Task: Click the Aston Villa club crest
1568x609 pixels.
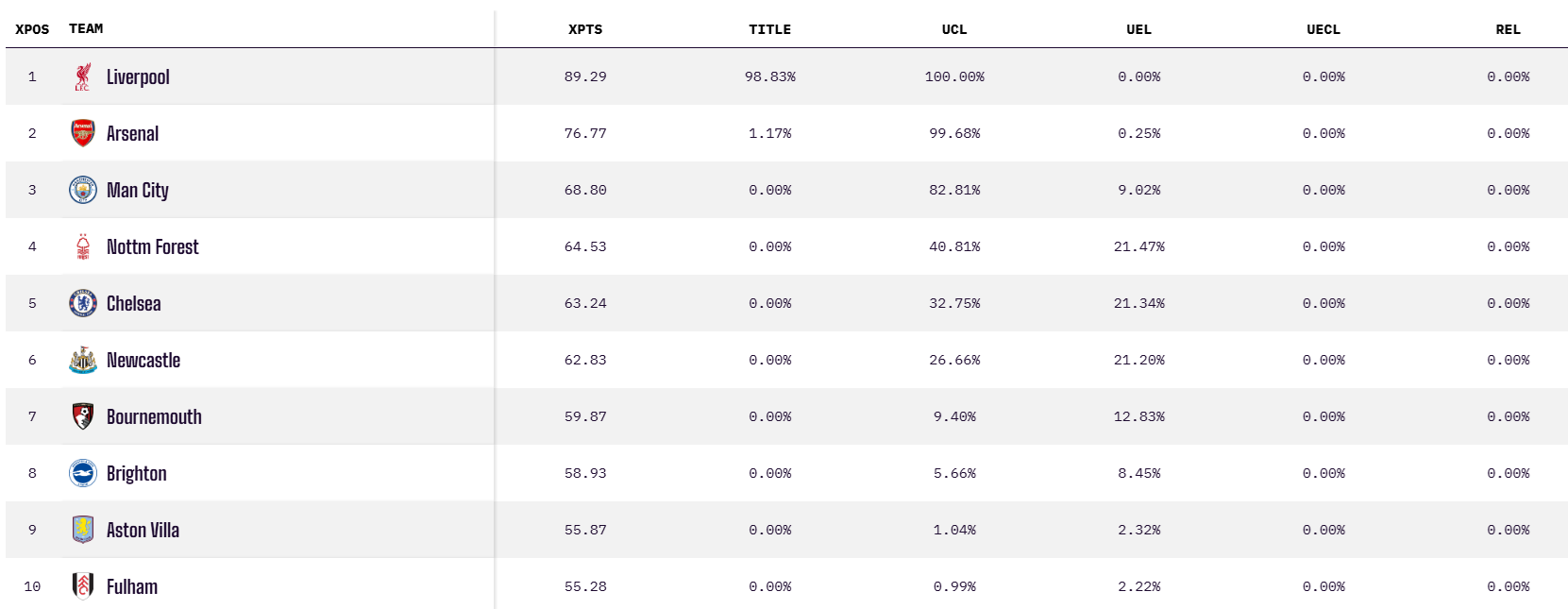Action: pos(83,530)
